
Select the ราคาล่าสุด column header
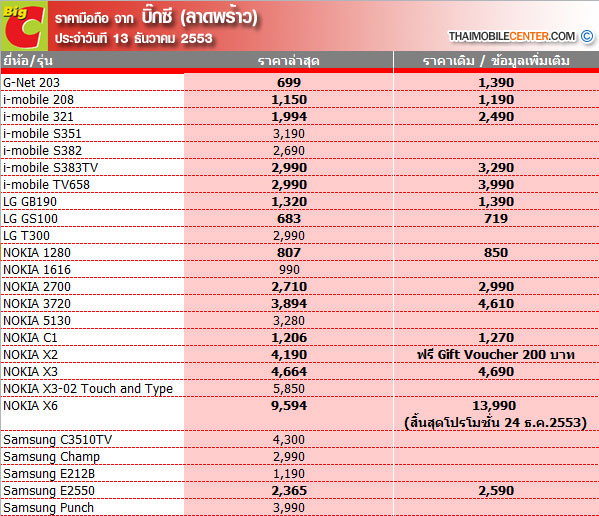point(288,61)
